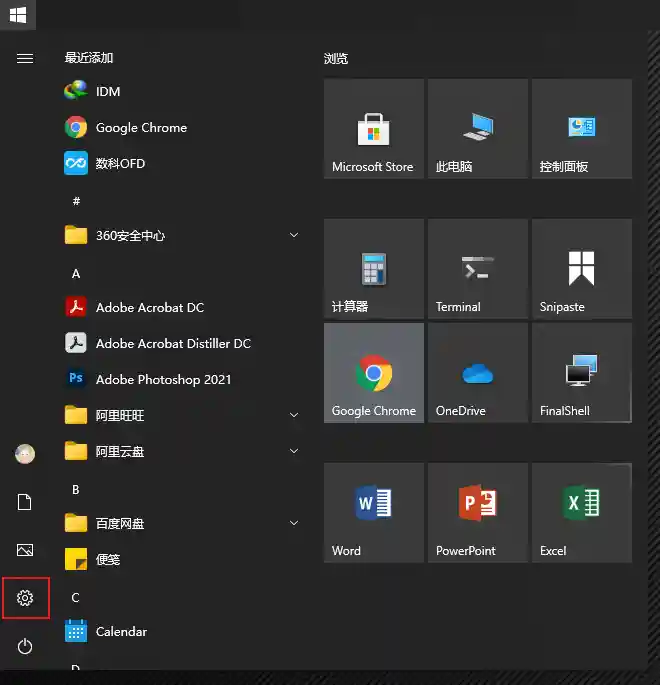The image size is (660, 685).
Task: Open the Calendar app
Action: [x=182, y=631]
